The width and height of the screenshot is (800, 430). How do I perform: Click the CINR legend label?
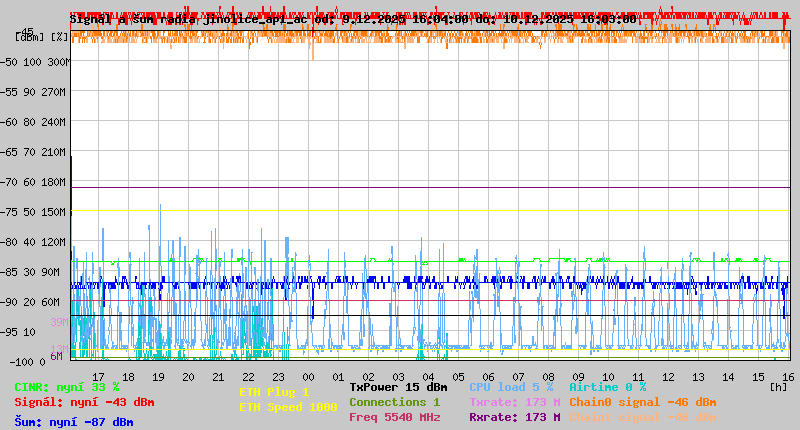pyautogui.click(x=66, y=387)
